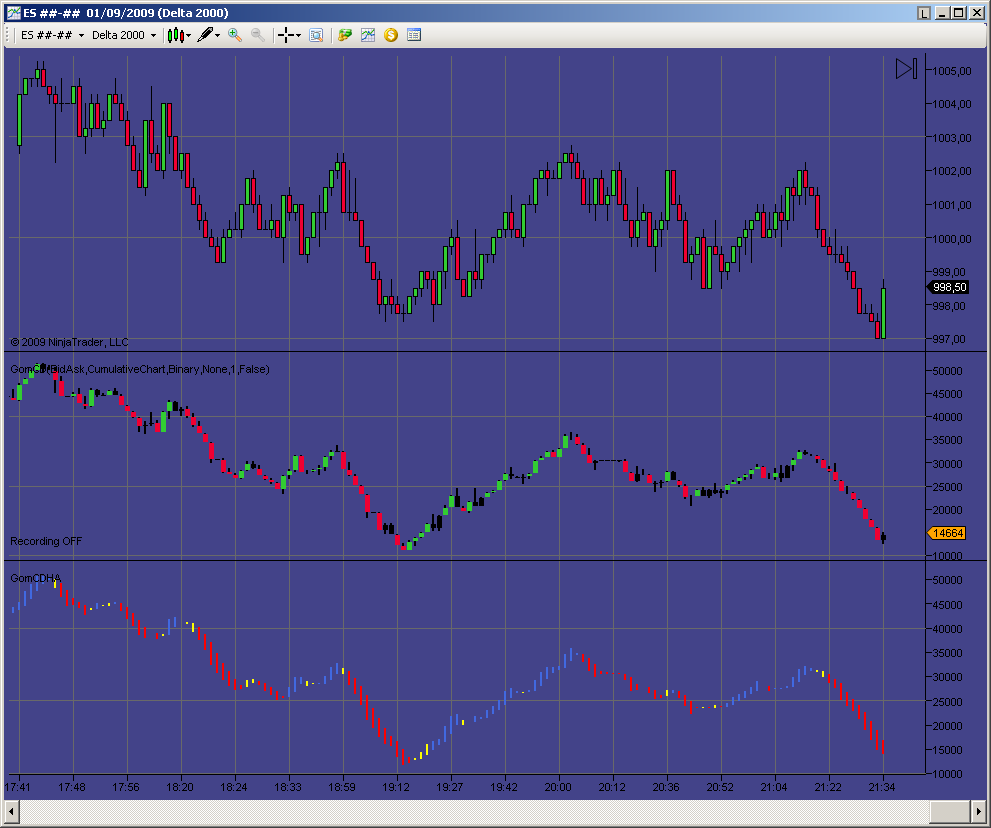Open the chart properties icon
This screenshot has width=991, height=828.
[414, 35]
